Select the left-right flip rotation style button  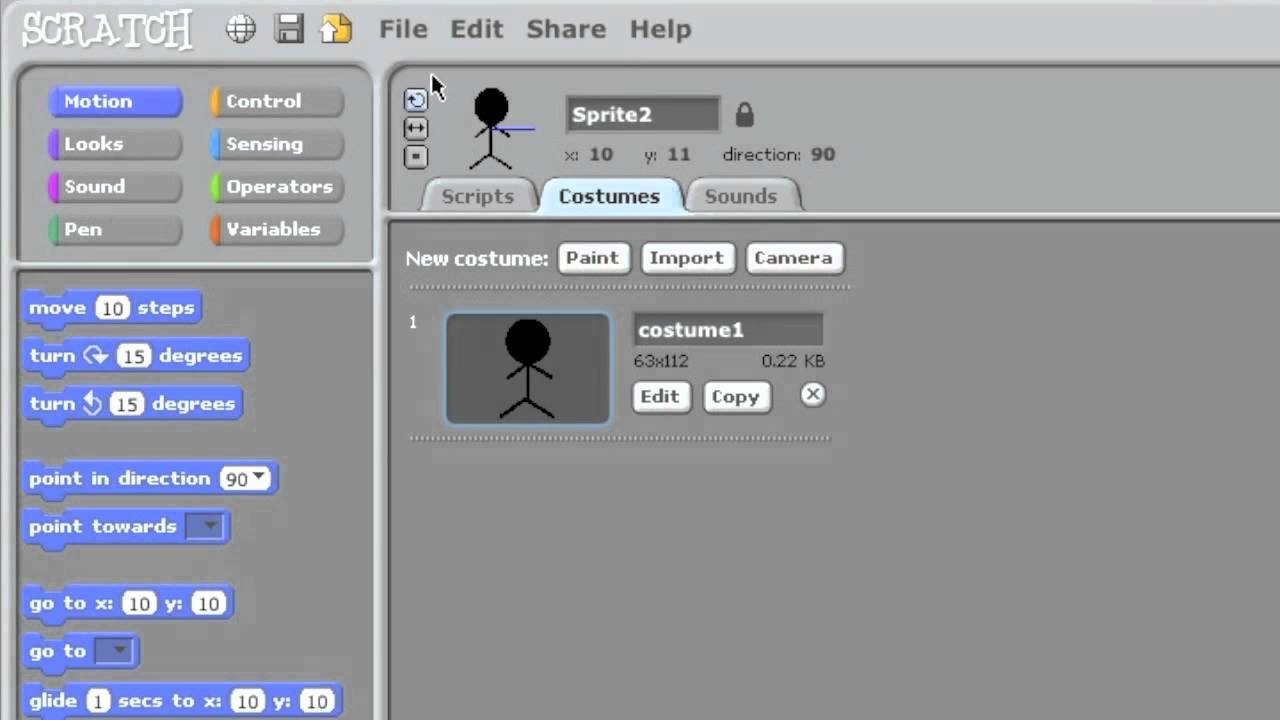click(x=416, y=128)
